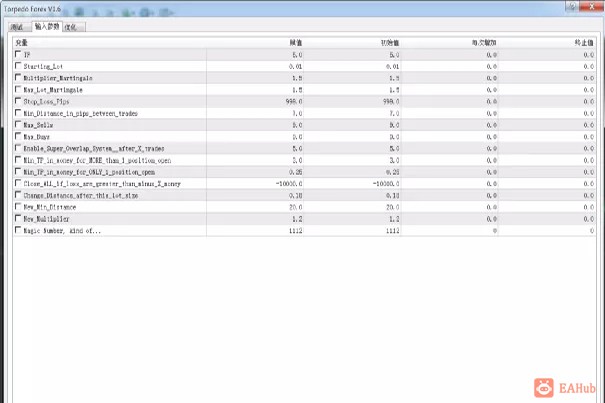
Task: Switch to the 测试 tab
Action: [19, 27]
